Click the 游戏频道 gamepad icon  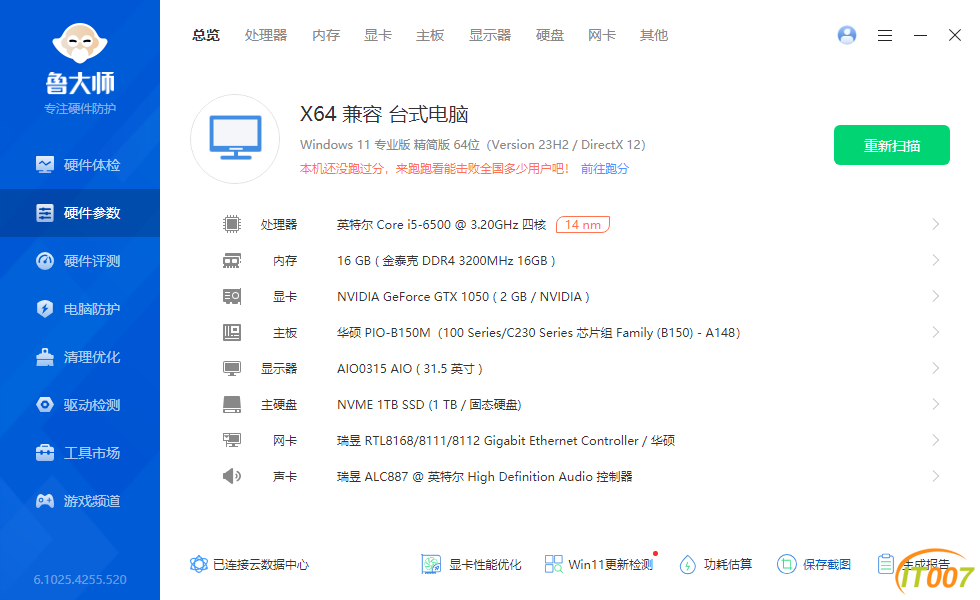tap(45, 501)
